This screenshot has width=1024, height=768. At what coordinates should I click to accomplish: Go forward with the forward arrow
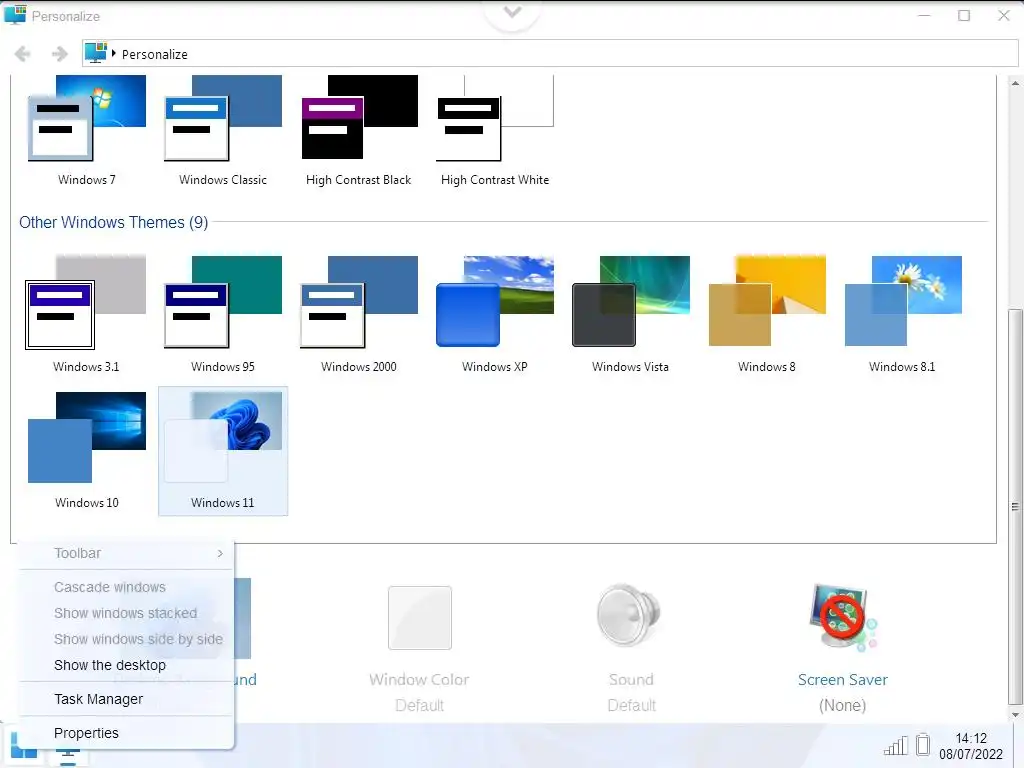tap(59, 54)
